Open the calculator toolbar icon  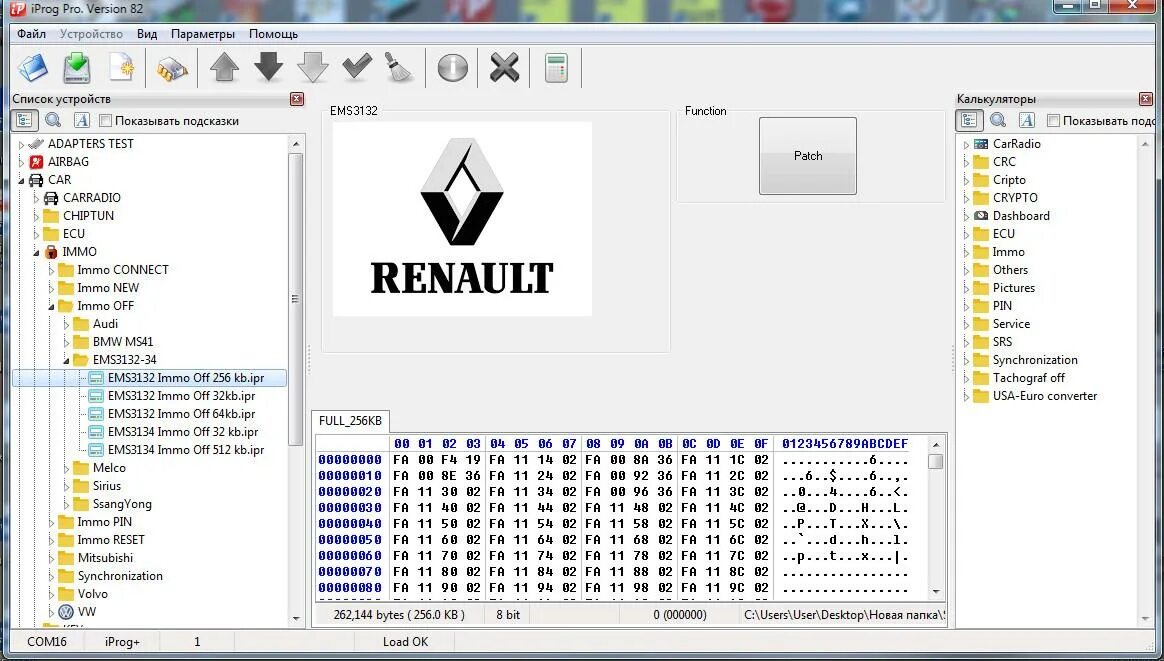pos(556,68)
